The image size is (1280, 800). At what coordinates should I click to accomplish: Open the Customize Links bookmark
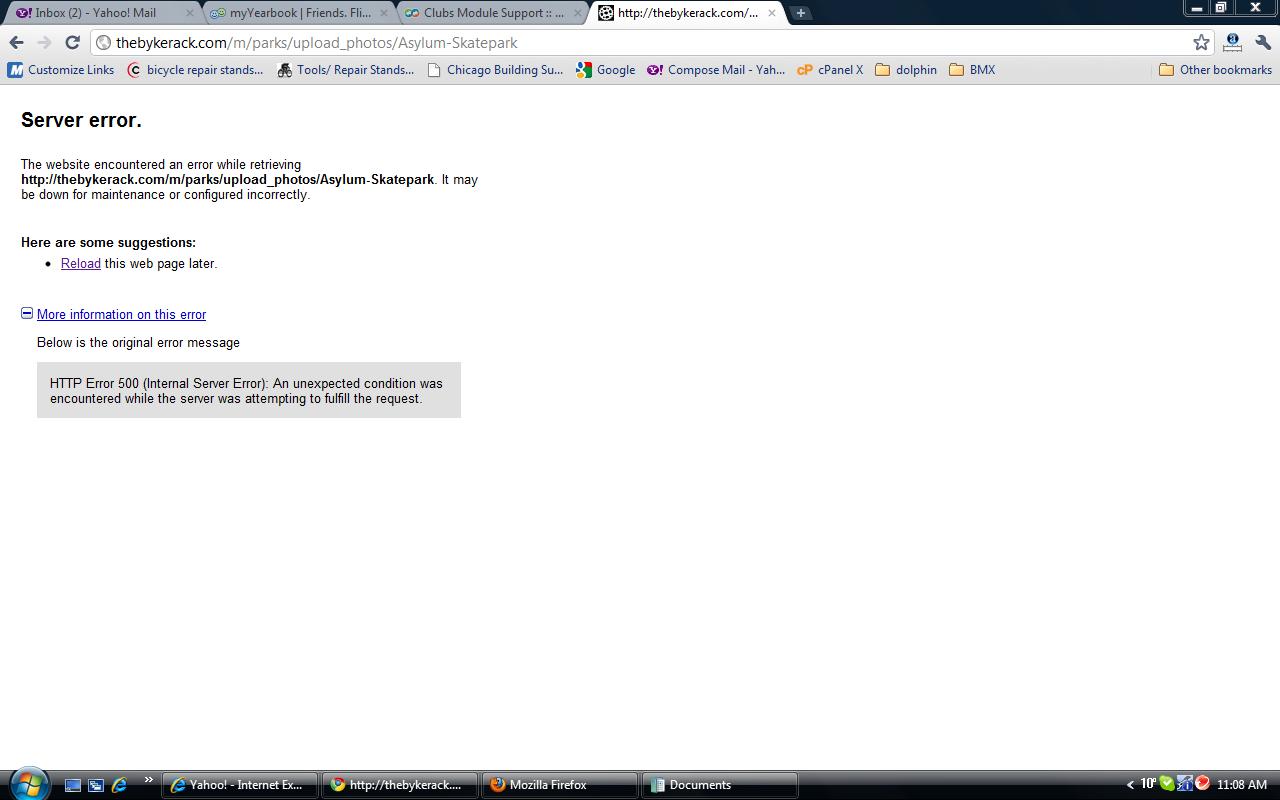pyautogui.click(x=61, y=70)
